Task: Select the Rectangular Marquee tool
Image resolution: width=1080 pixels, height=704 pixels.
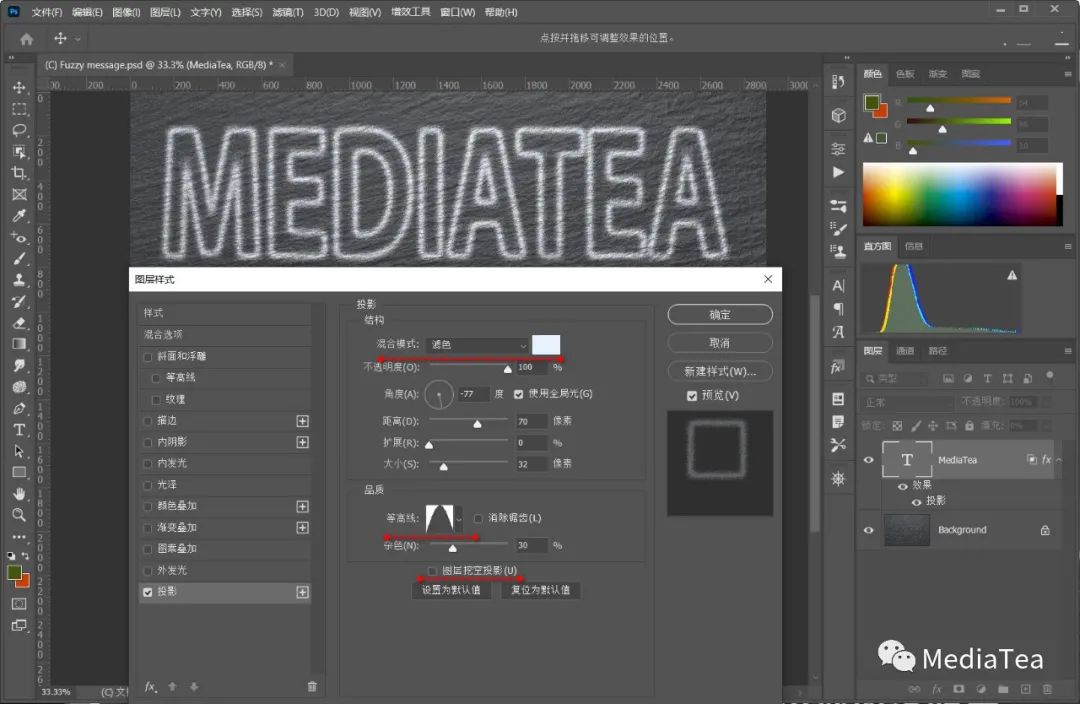Action: tap(19, 109)
